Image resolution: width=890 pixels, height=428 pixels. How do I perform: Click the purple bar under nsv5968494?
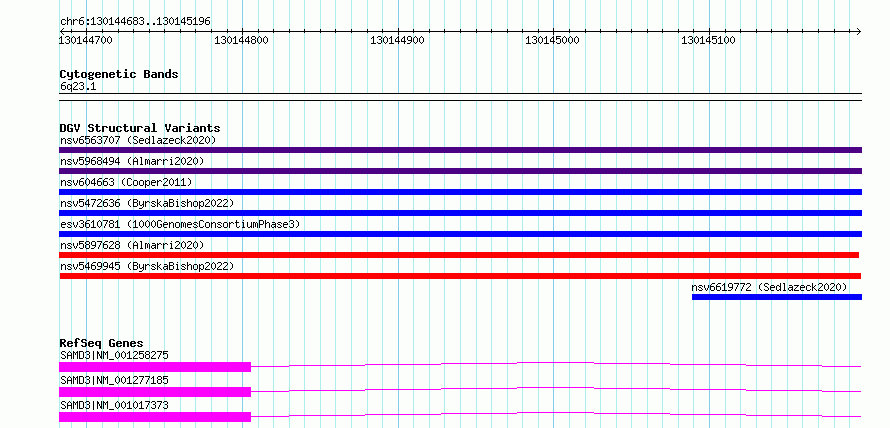click(x=460, y=171)
